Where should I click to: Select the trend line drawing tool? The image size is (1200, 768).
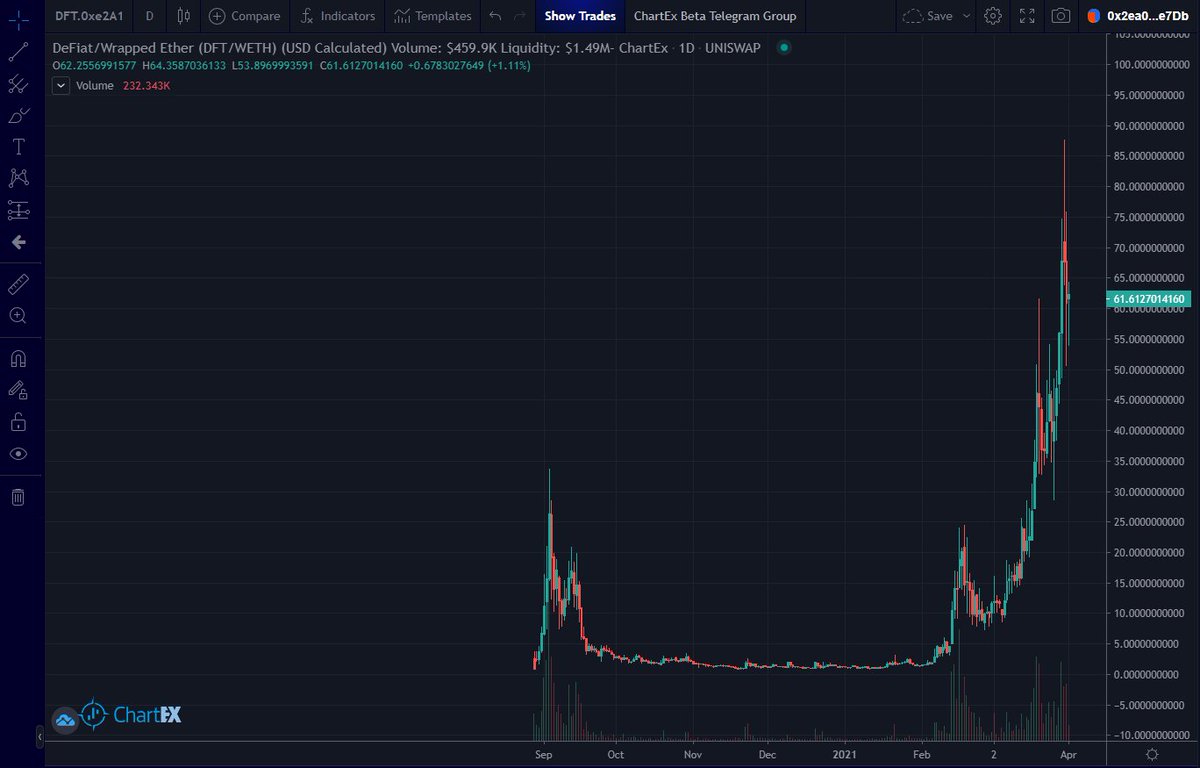pos(18,52)
